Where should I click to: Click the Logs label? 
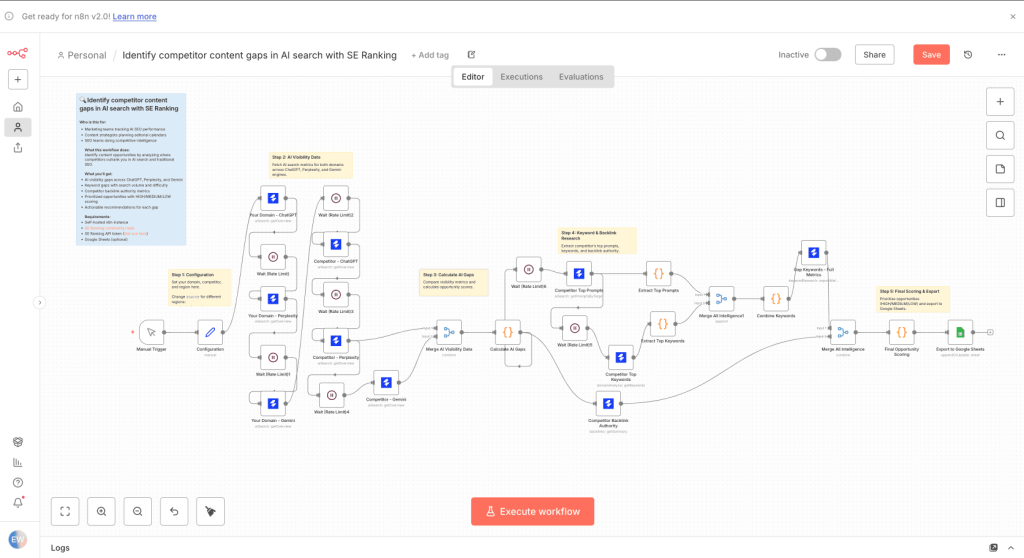point(60,548)
